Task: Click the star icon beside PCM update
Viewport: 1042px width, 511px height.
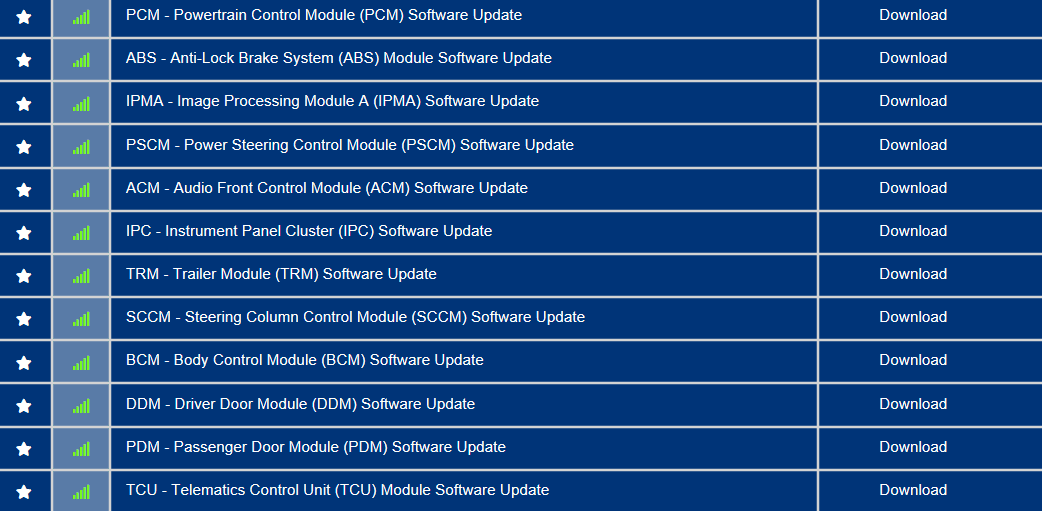Action: tap(24, 16)
